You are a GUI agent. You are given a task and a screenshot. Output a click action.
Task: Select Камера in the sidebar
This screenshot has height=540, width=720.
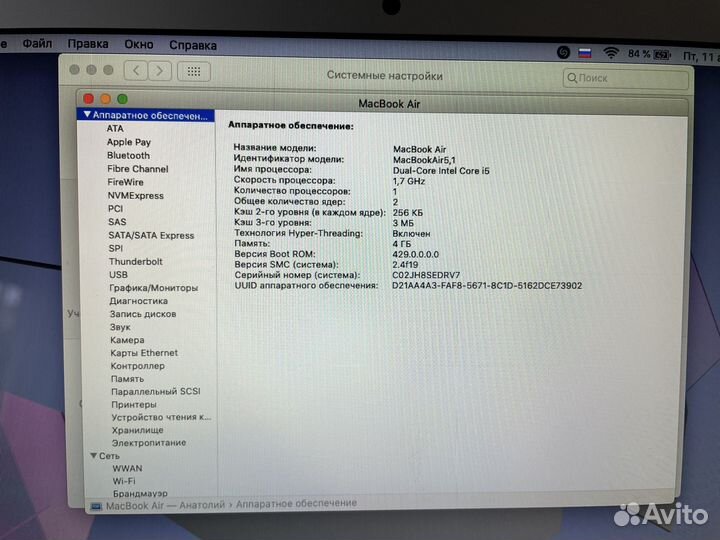(x=127, y=340)
